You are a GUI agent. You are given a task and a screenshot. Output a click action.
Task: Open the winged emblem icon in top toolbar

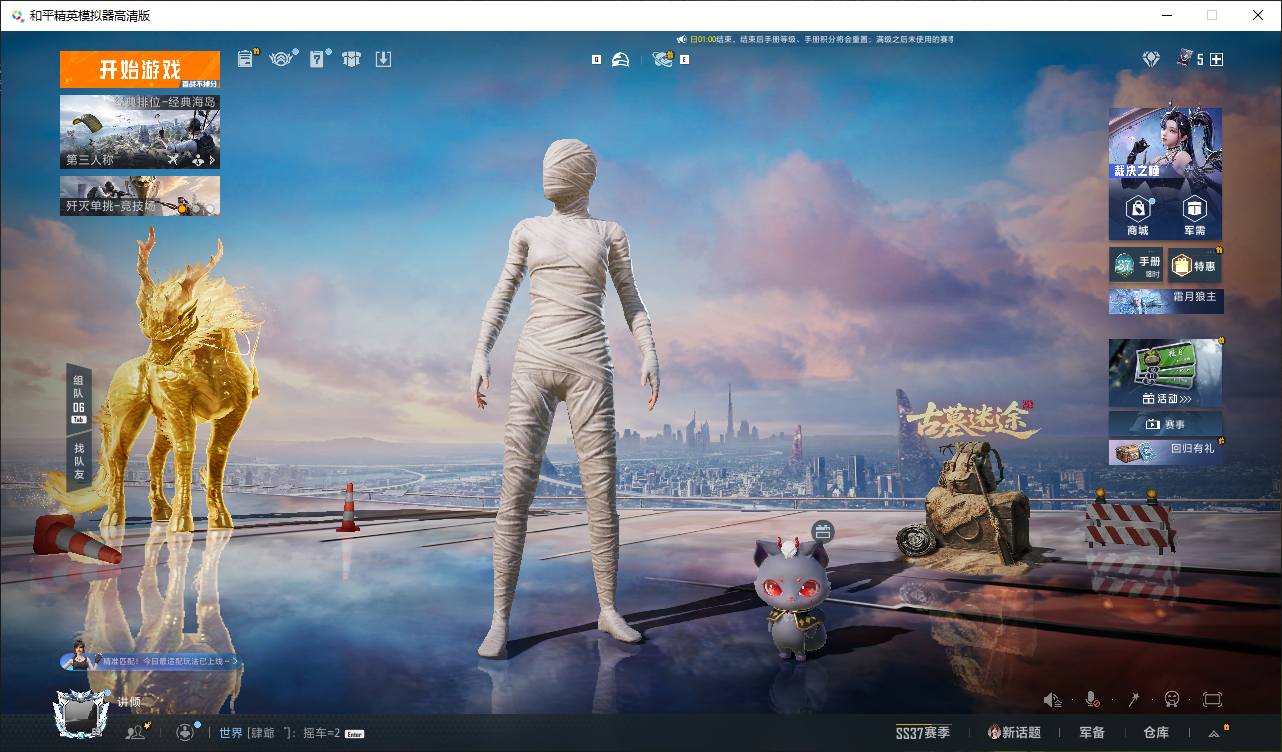click(x=282, y=59)
